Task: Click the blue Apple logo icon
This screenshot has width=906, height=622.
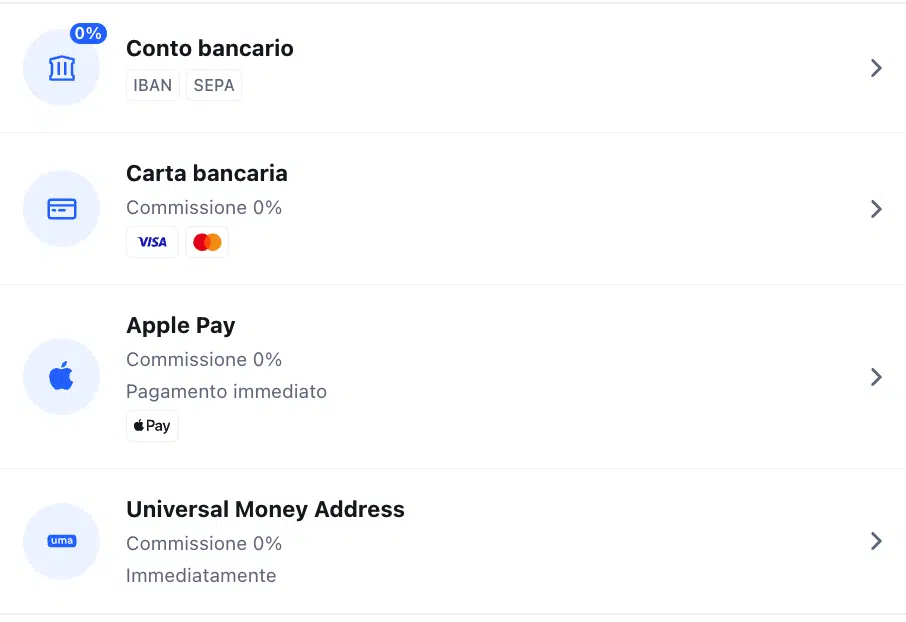Action: click(61, 376)
